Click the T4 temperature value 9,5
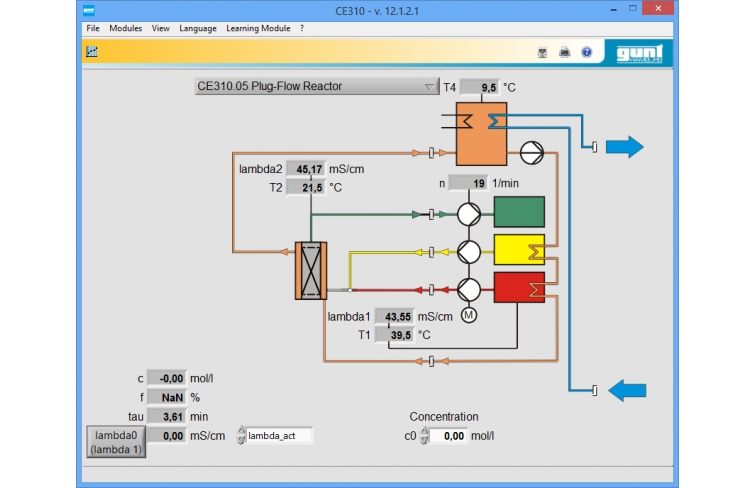Screen dimensions: 755x488 [x=480, y=87]
